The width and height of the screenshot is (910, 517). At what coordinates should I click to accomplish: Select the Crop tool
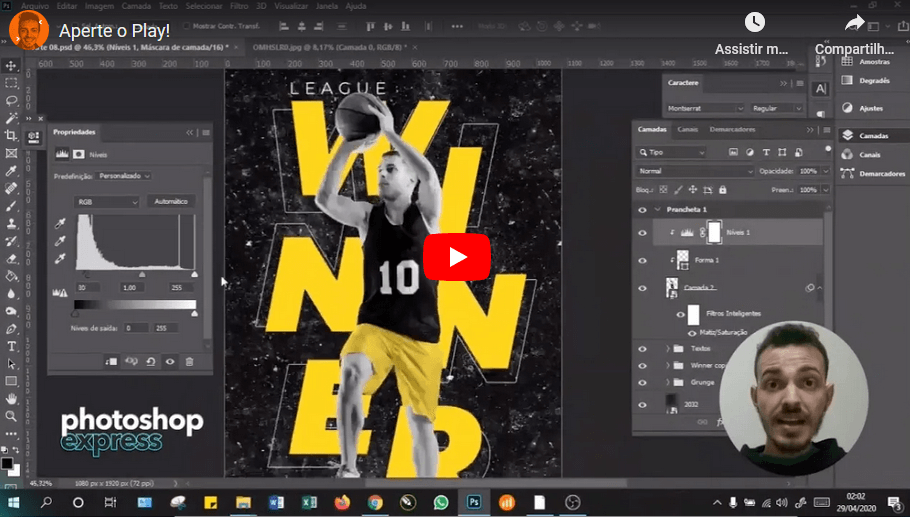click(x=11, y=135)
